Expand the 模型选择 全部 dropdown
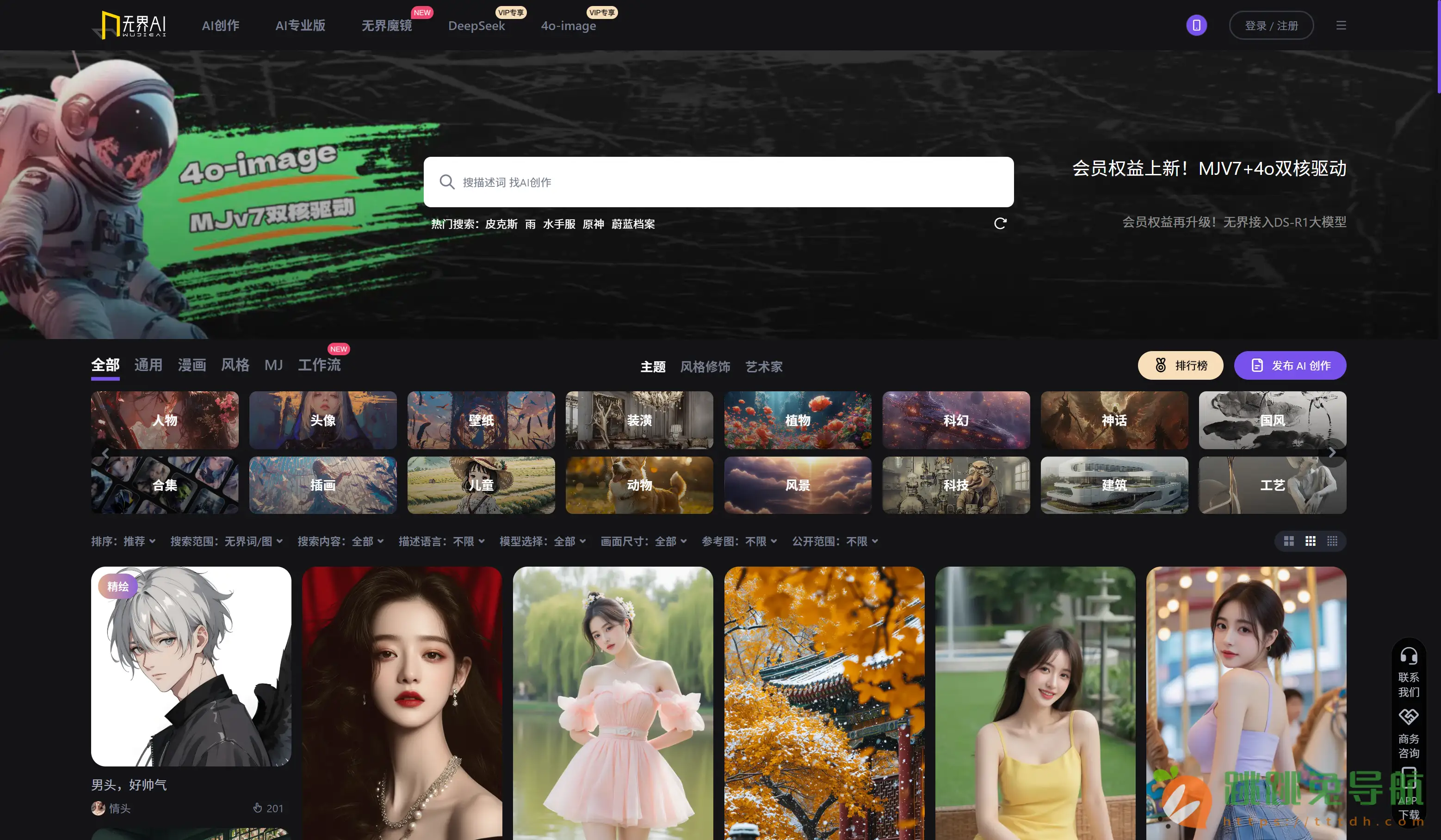The image size is (1441, 840). [x=543, y=541]
